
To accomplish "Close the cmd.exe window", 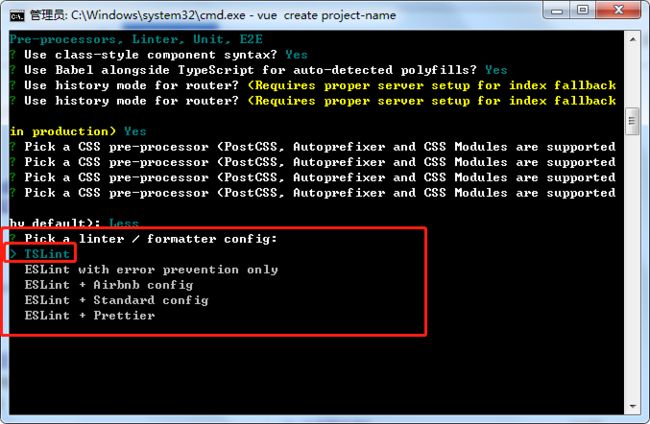I will point(618,10).
